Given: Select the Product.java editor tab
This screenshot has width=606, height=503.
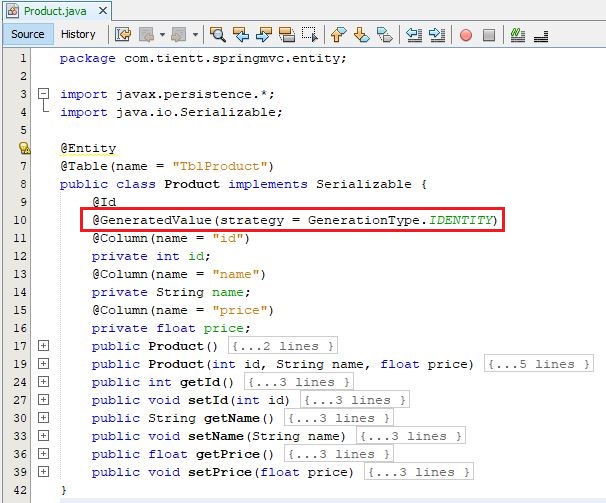Looking at the screenshot, I should pyautogui.click(x=55, y=11).
